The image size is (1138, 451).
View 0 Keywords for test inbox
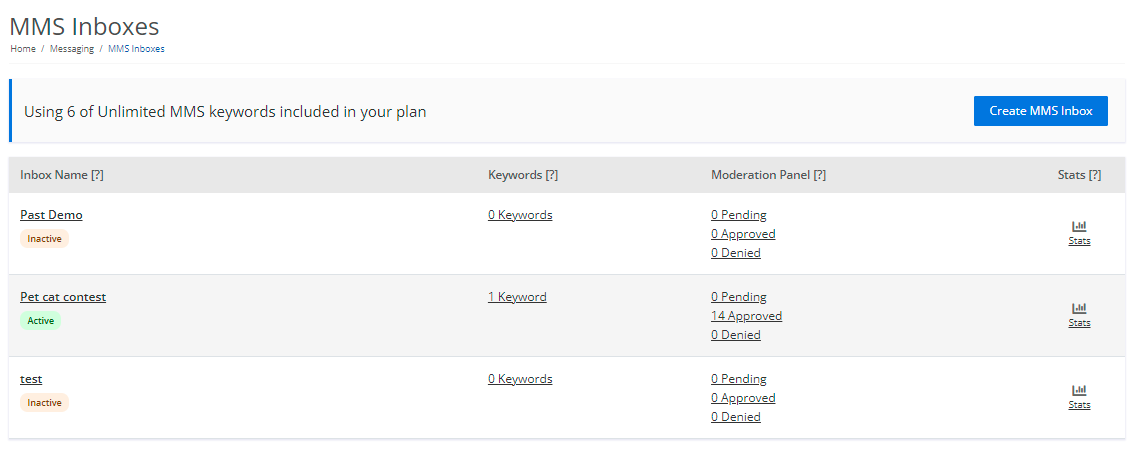pos(520,379)
